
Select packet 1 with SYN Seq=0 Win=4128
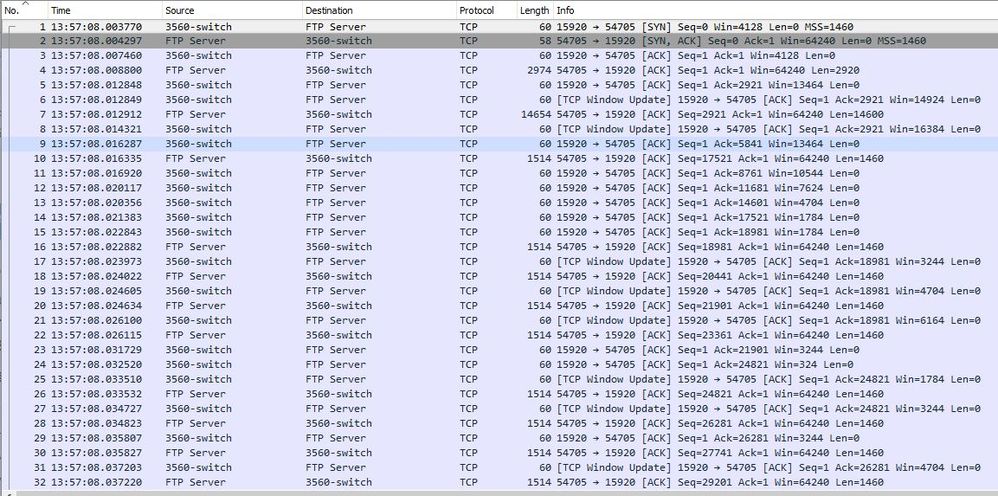pyautogui.click(x=500, y=27)
